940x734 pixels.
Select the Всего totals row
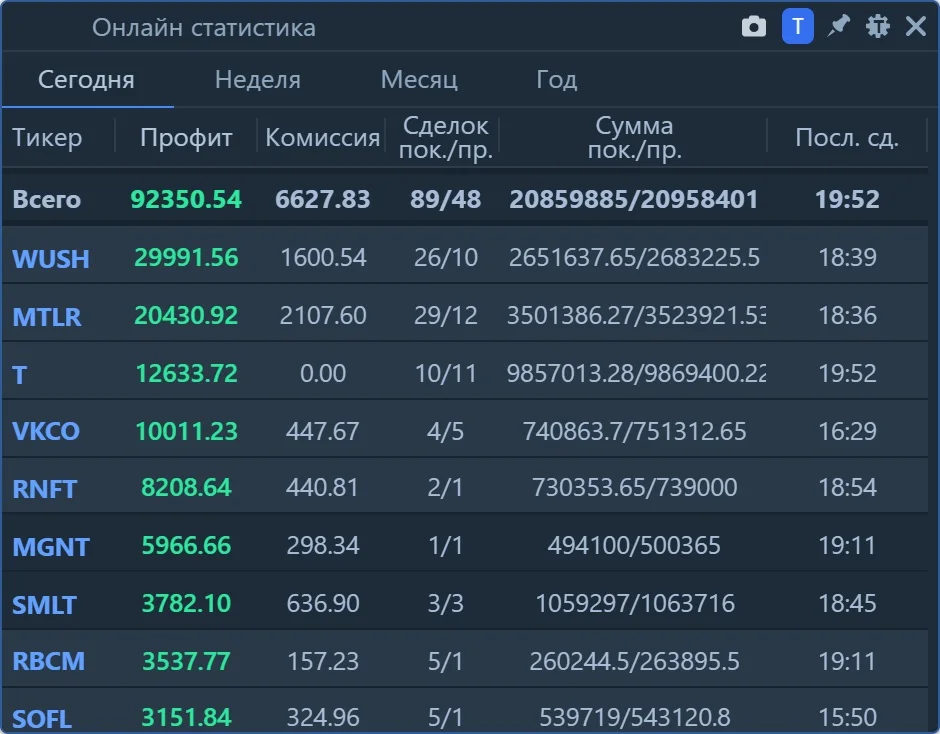[x=465, y=199]
